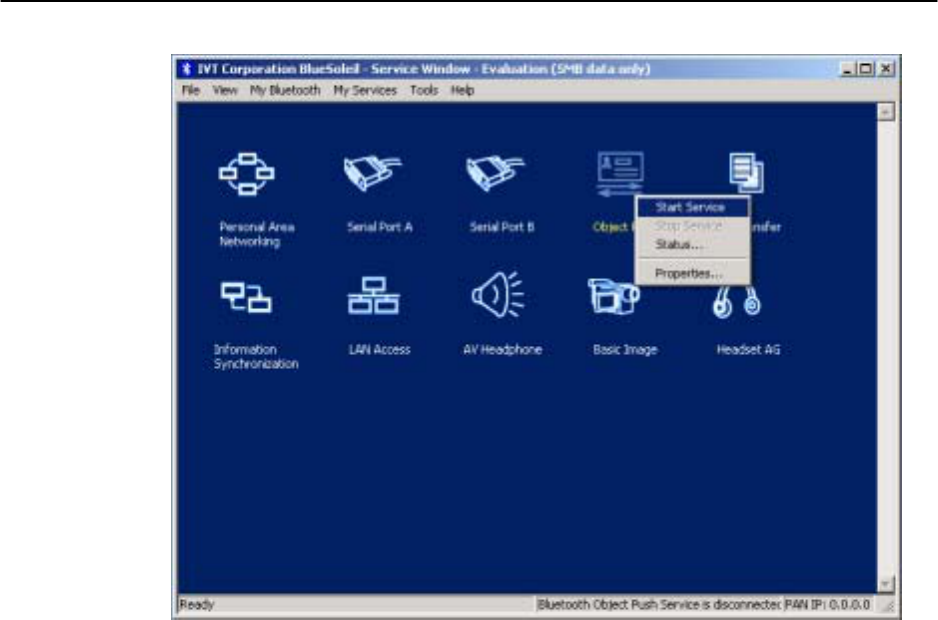938x620 pixels.
Task: Click the PAN IP: 0.0.0.0 status entry
Action: [828, 604]
